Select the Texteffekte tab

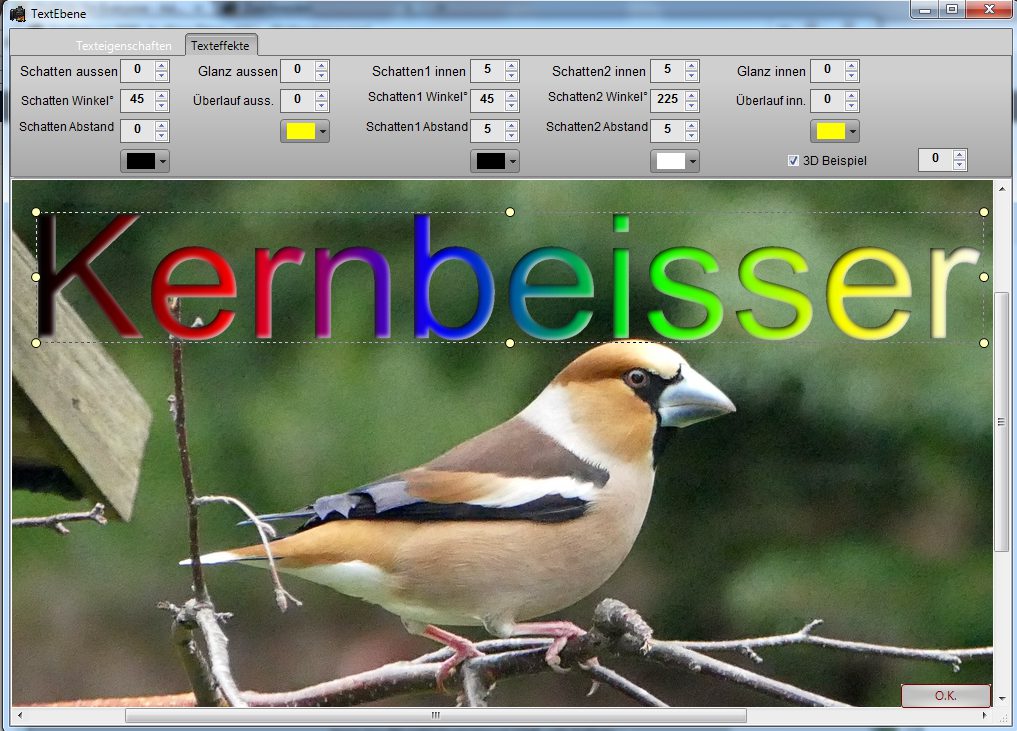click(x=220, y=46)
